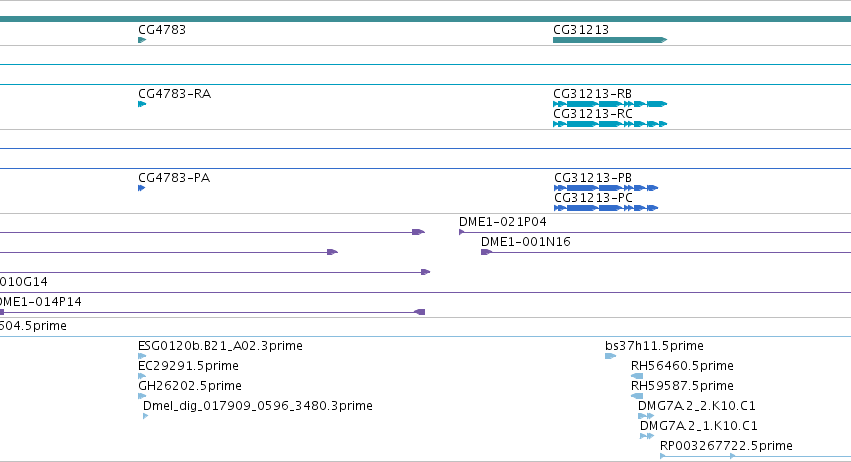Screen dimensions: 851x462
Task: Click the DME1-021P04 start arrow glyph
Action: (462, 232)
